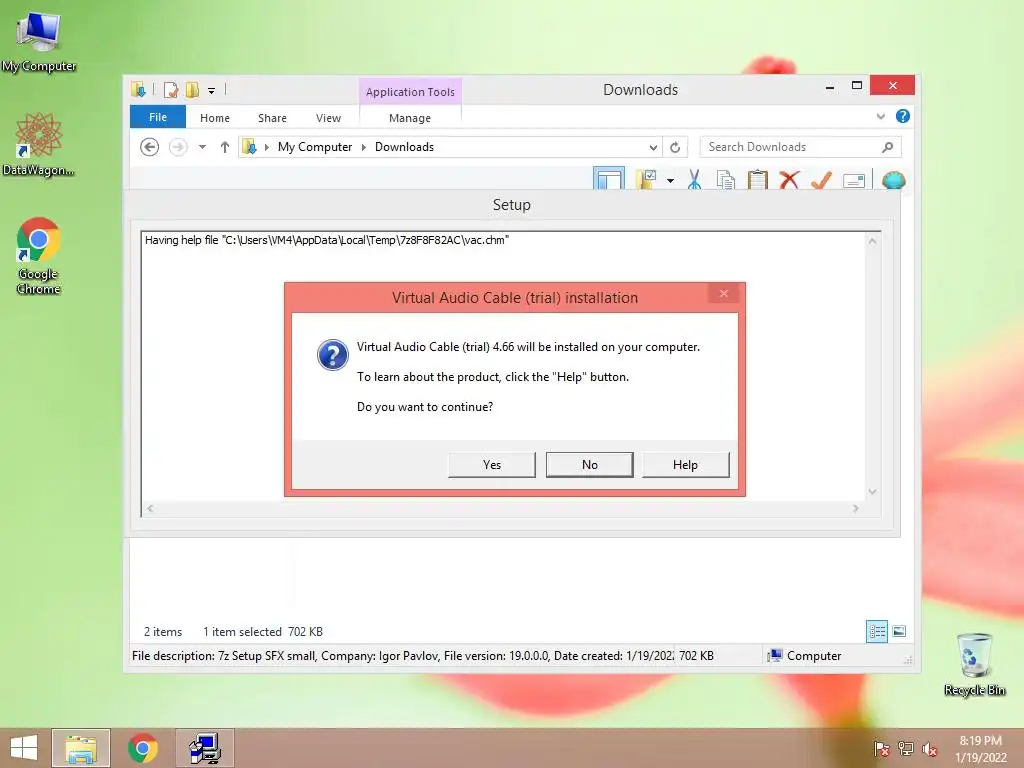Expand the ribbon with the chevron
This screenshot has width=1024, height=768.
880,116
